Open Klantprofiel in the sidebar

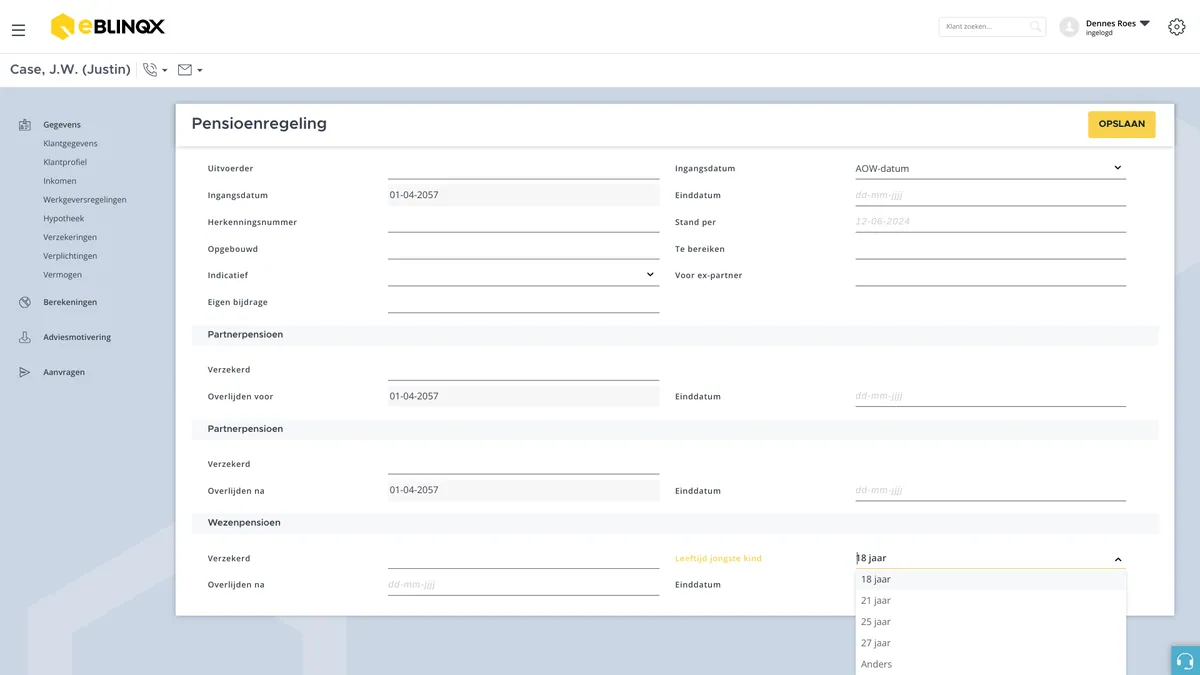click(x=65, y=162)
